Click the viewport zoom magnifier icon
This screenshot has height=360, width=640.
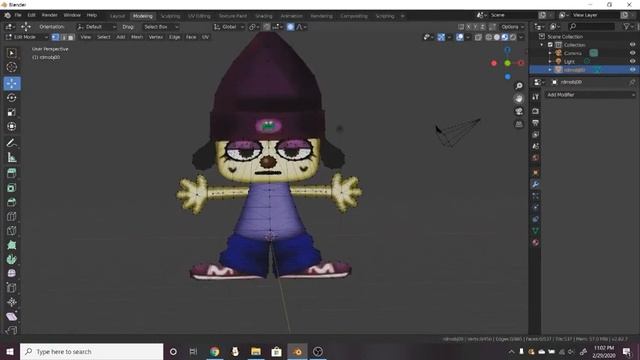point(519,86)
